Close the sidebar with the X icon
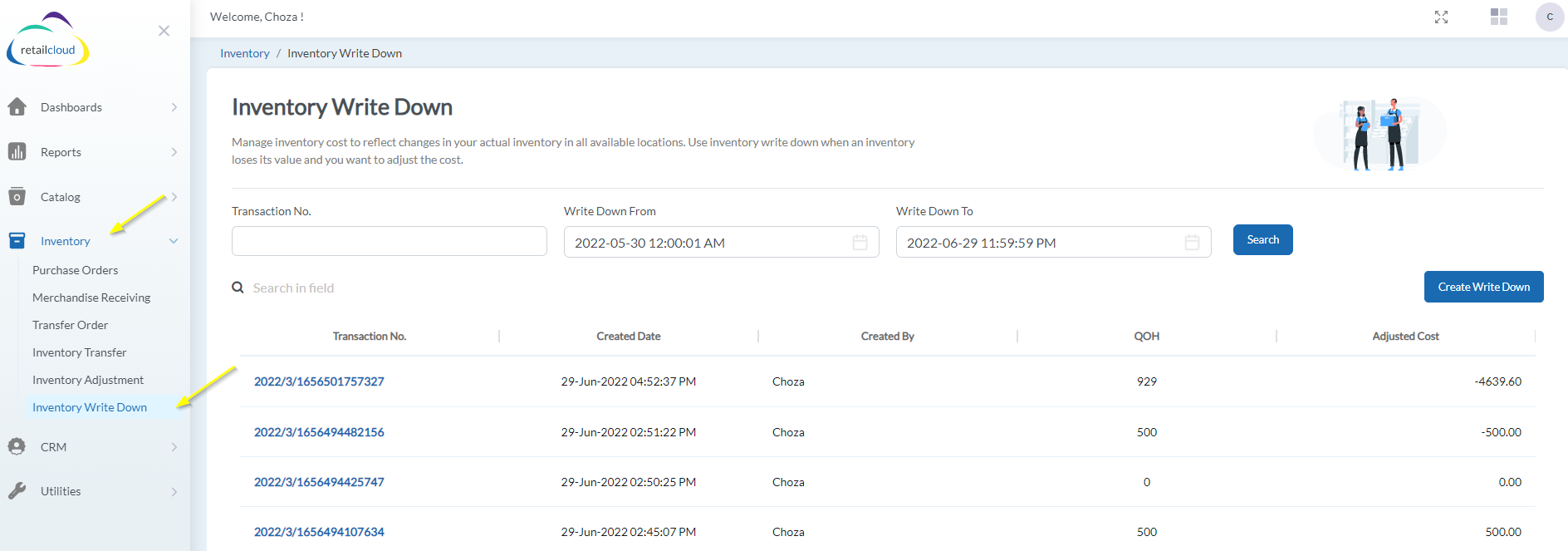1568x551 pixels. 164,31
